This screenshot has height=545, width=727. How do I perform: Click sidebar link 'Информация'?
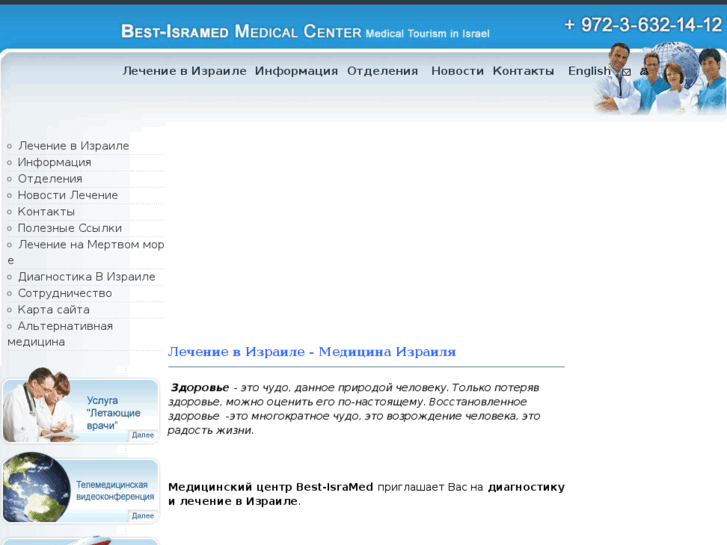(54, 162)
